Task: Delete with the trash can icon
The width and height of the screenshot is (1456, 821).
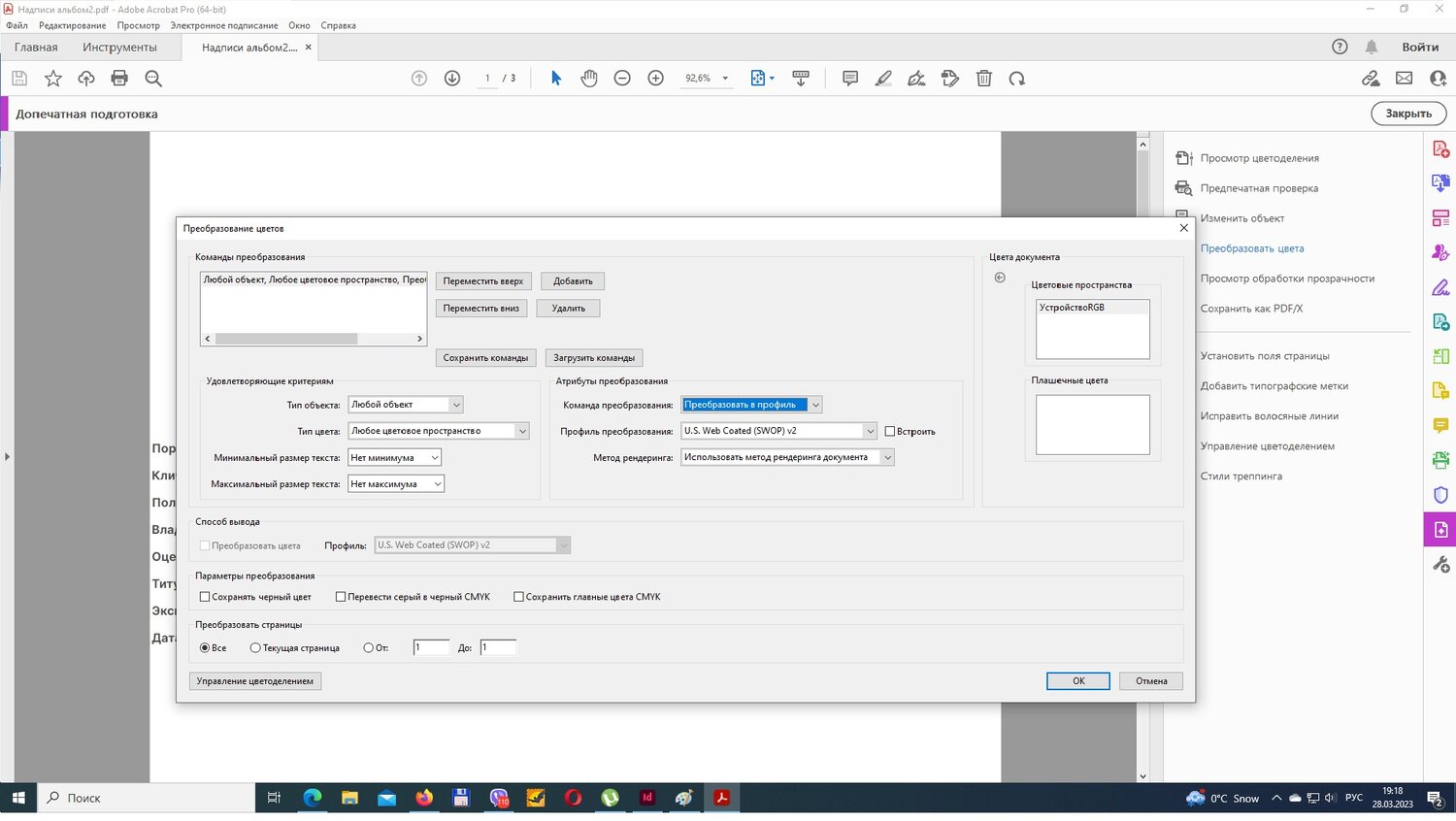Action: pos(984,79)
